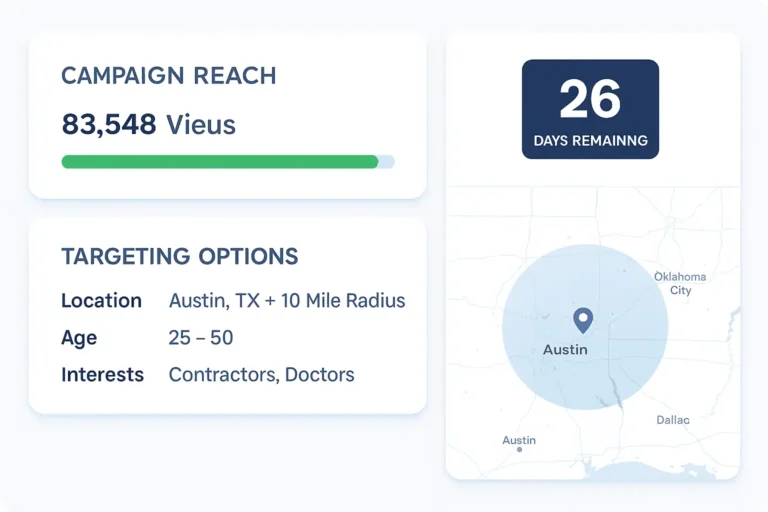Click the Austin map pin icon
768x512 pixels.
click(582, 320)
